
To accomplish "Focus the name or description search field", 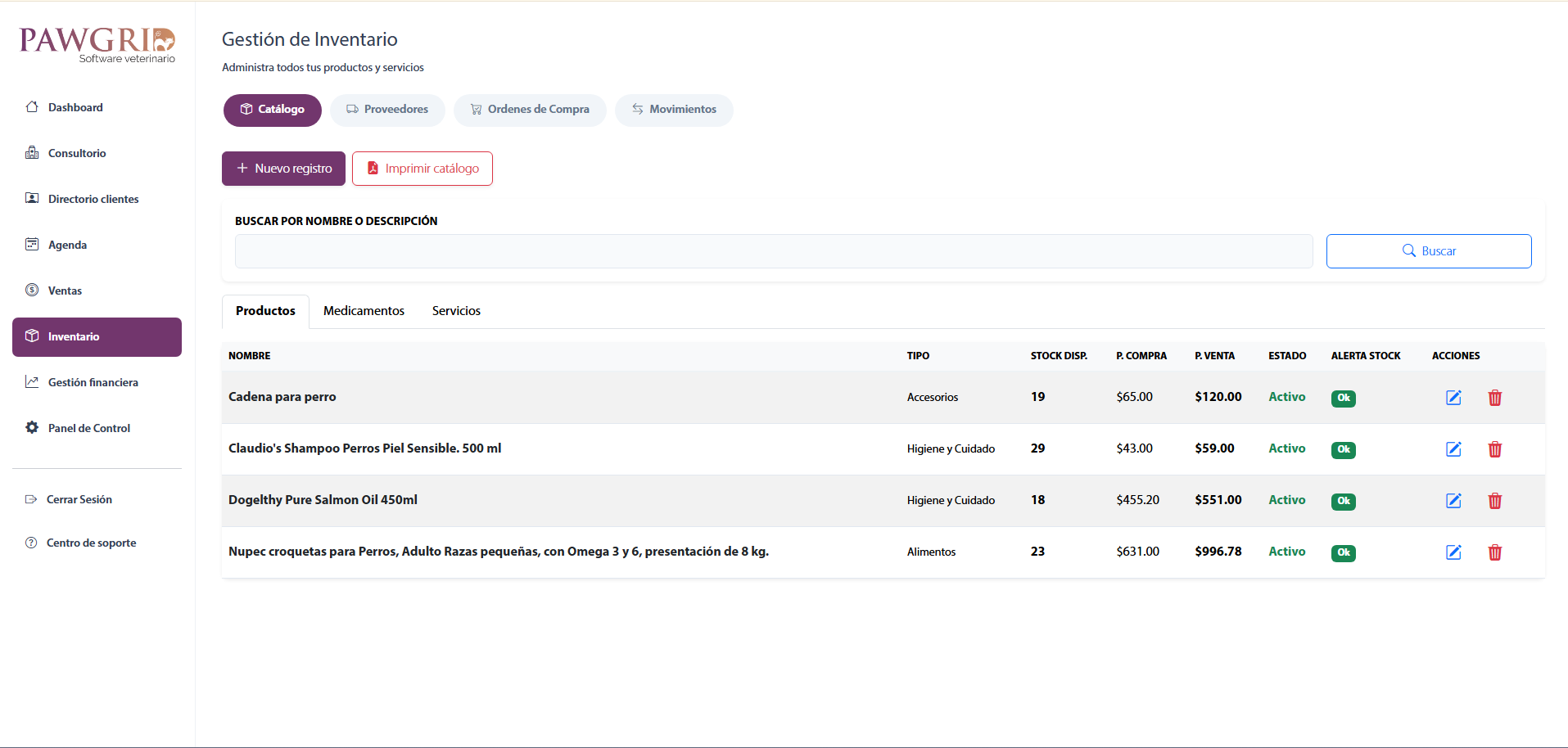I will coord(773,251).
